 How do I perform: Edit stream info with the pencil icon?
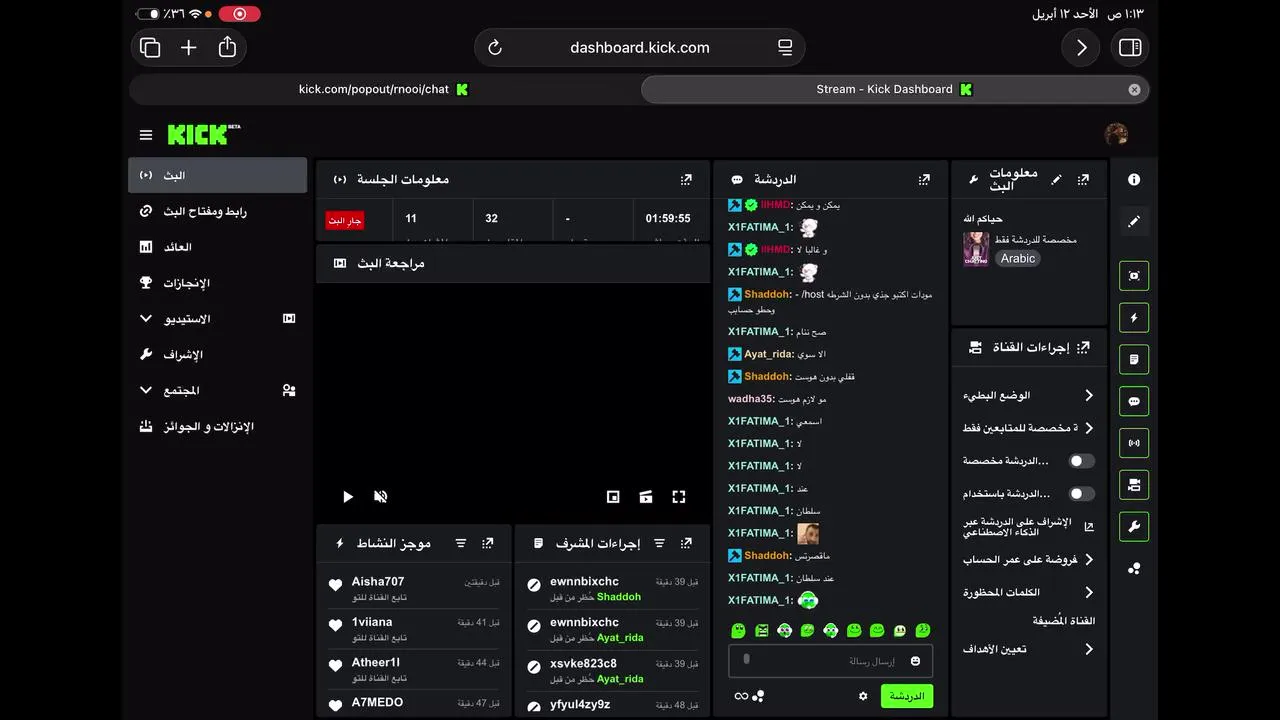[1056, 180]
